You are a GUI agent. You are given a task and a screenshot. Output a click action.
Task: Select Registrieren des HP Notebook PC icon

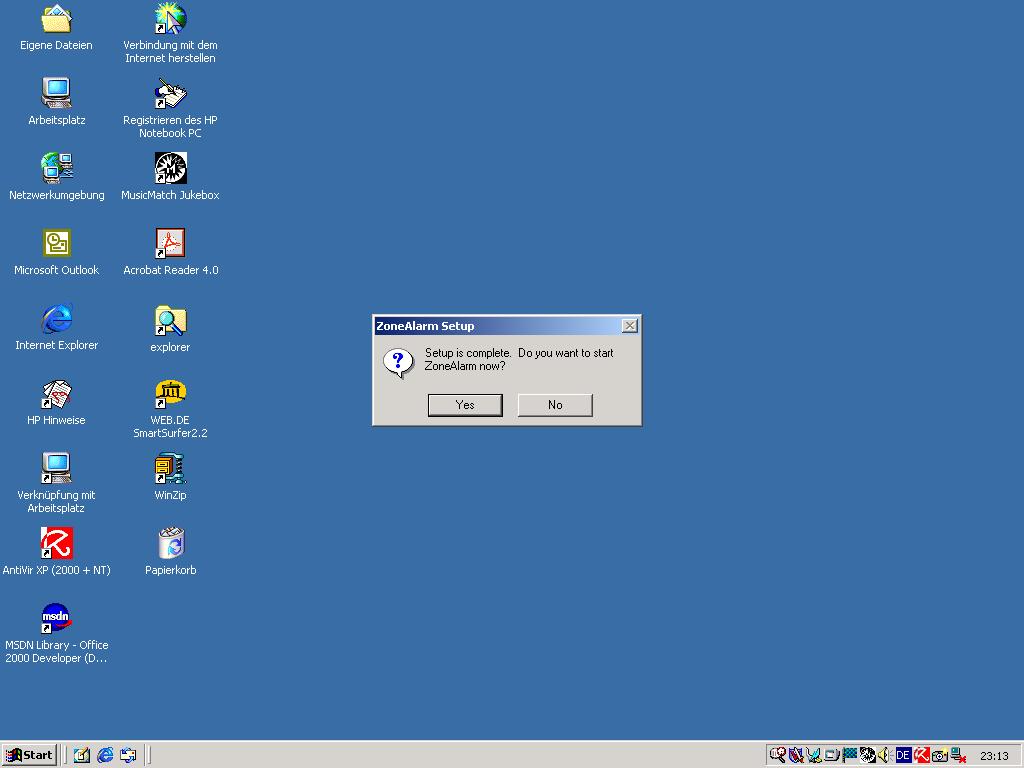coord(170,108)
